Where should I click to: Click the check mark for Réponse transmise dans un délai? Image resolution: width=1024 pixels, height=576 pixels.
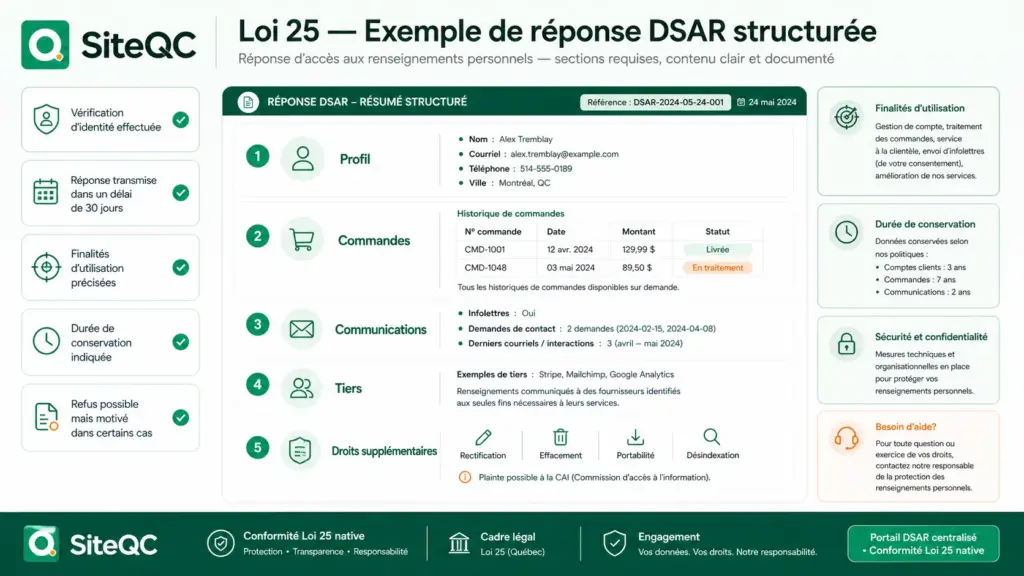tap(181, 193)
